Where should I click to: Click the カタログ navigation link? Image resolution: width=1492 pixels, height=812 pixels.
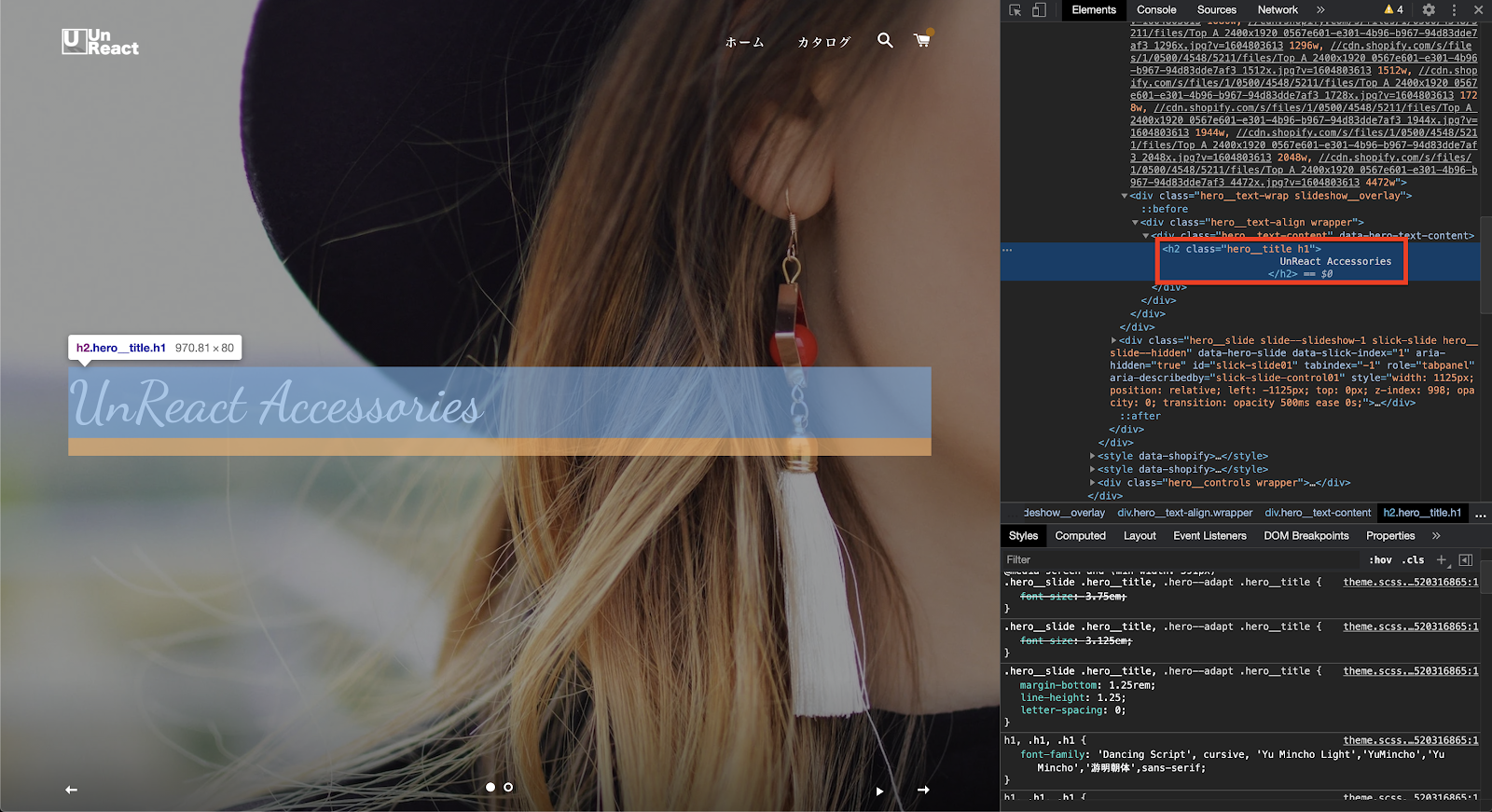pyautogui.click(x=824, y=42)
